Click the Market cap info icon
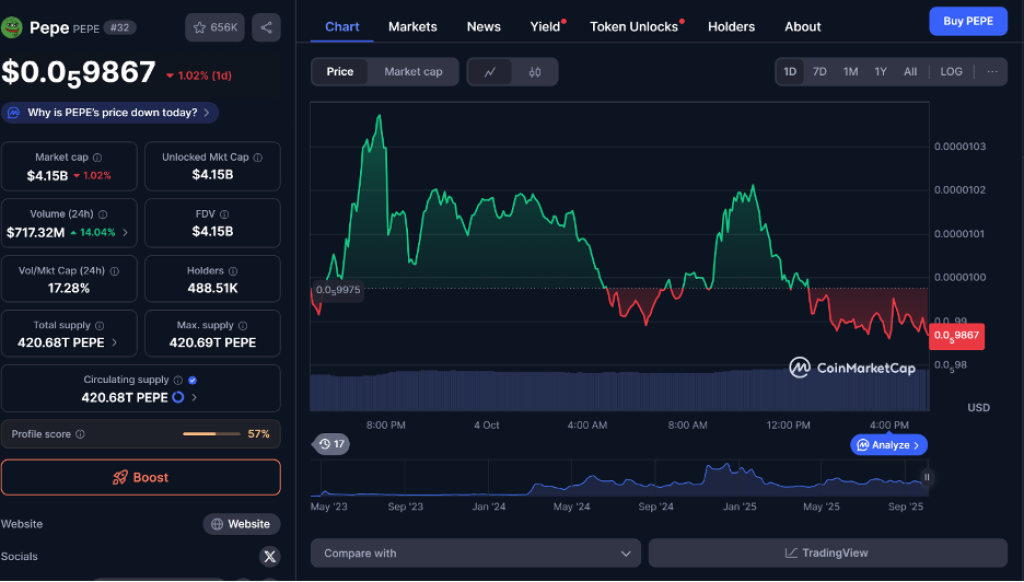The image size is (1024, 582). pos(97,158)
